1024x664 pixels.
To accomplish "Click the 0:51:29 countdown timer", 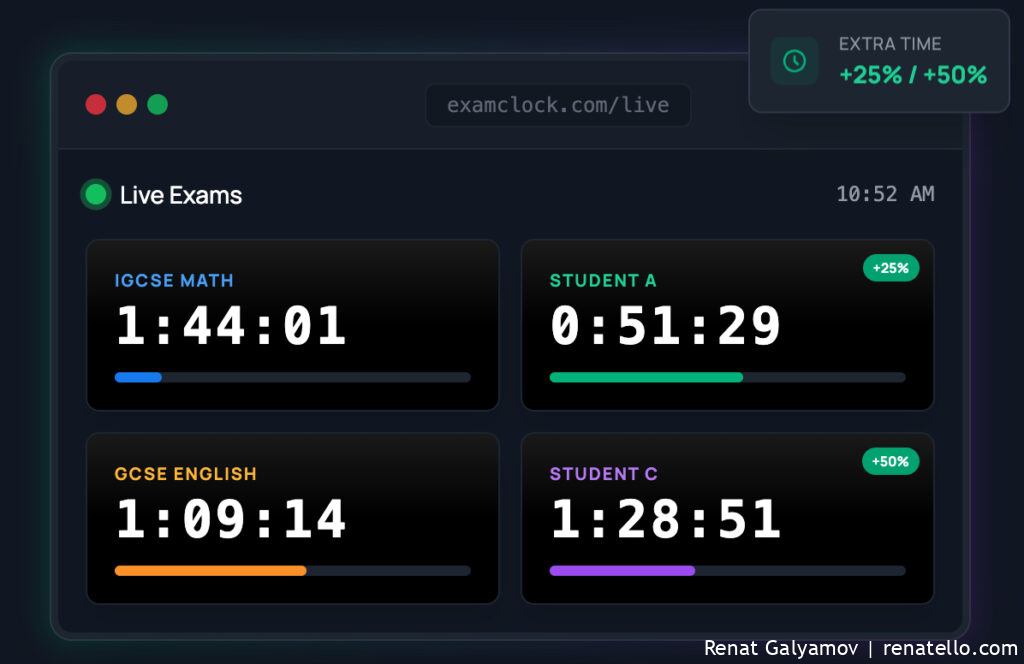I will click(666, 326).
